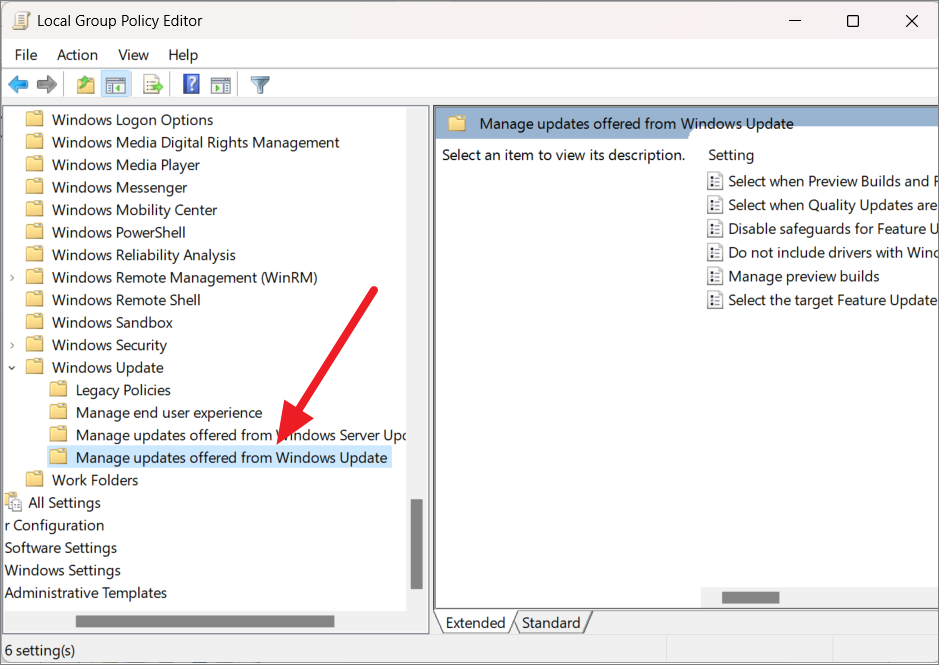Select Windows Messenger tree item
The height and width of the screenshot is (665, 939).
119,188
